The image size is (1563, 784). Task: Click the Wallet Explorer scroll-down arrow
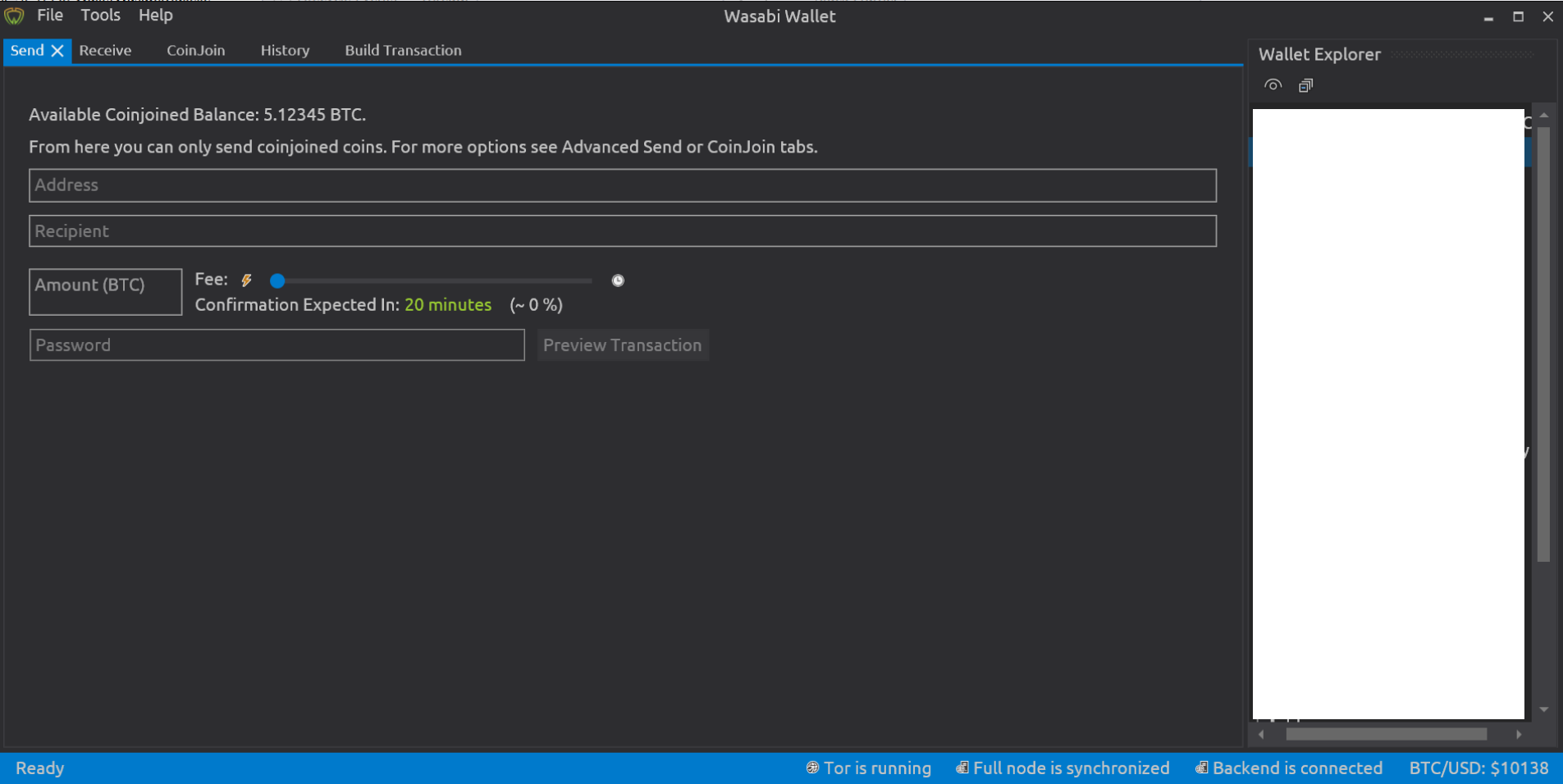(x=1543, y=709)
